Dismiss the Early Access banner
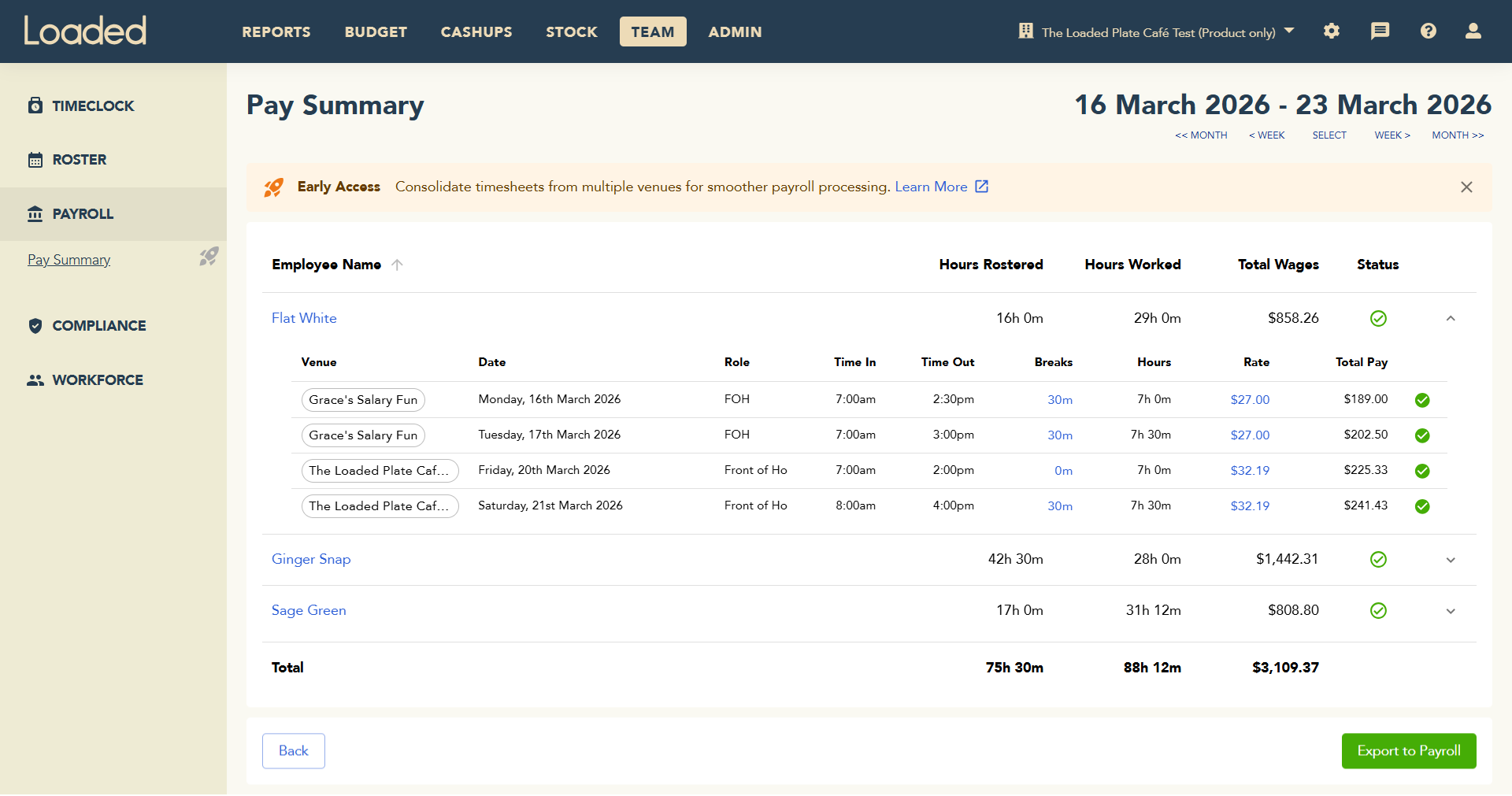This screenshot has height=796, width=1512. (x=1466, y=187)
